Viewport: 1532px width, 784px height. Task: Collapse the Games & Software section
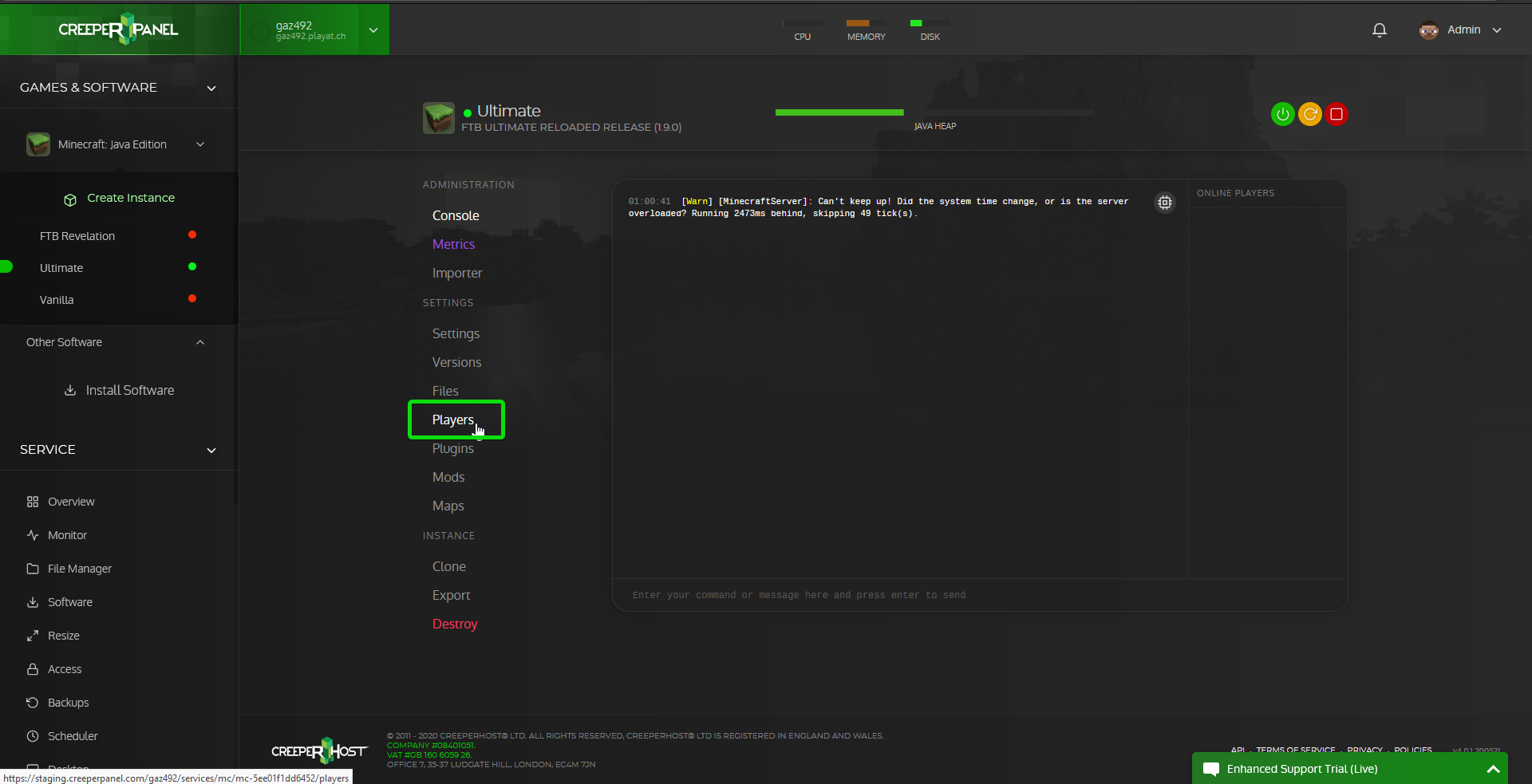[x=211, y=89]
